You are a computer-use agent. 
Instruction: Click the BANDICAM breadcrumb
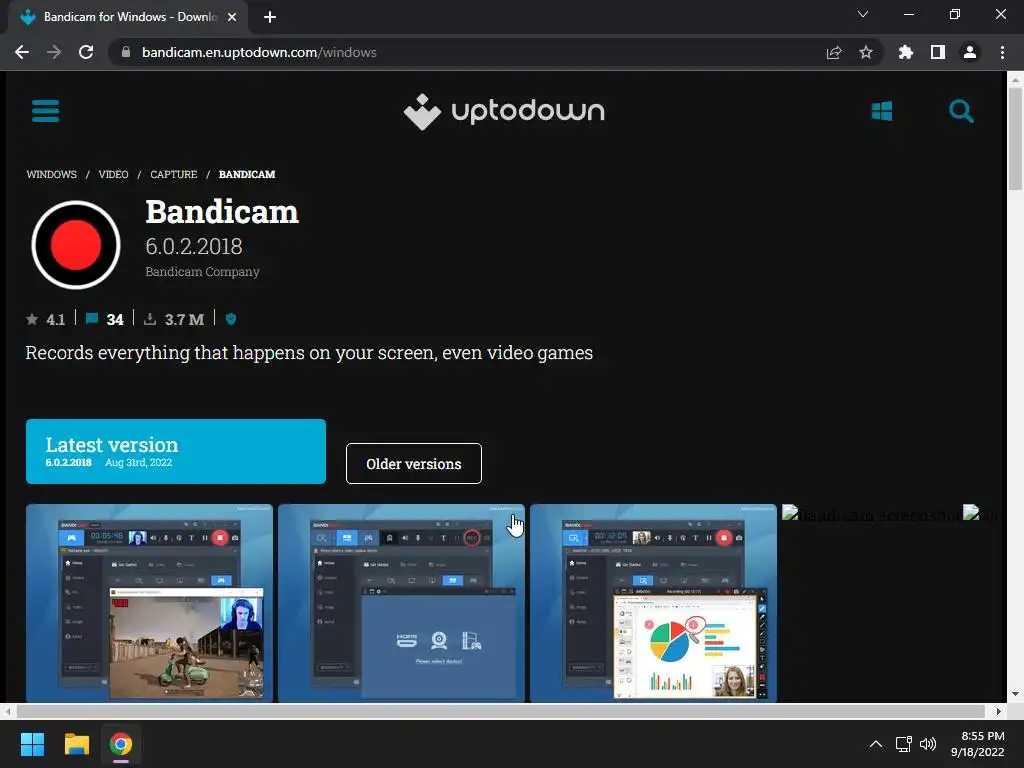click(247, 174)
